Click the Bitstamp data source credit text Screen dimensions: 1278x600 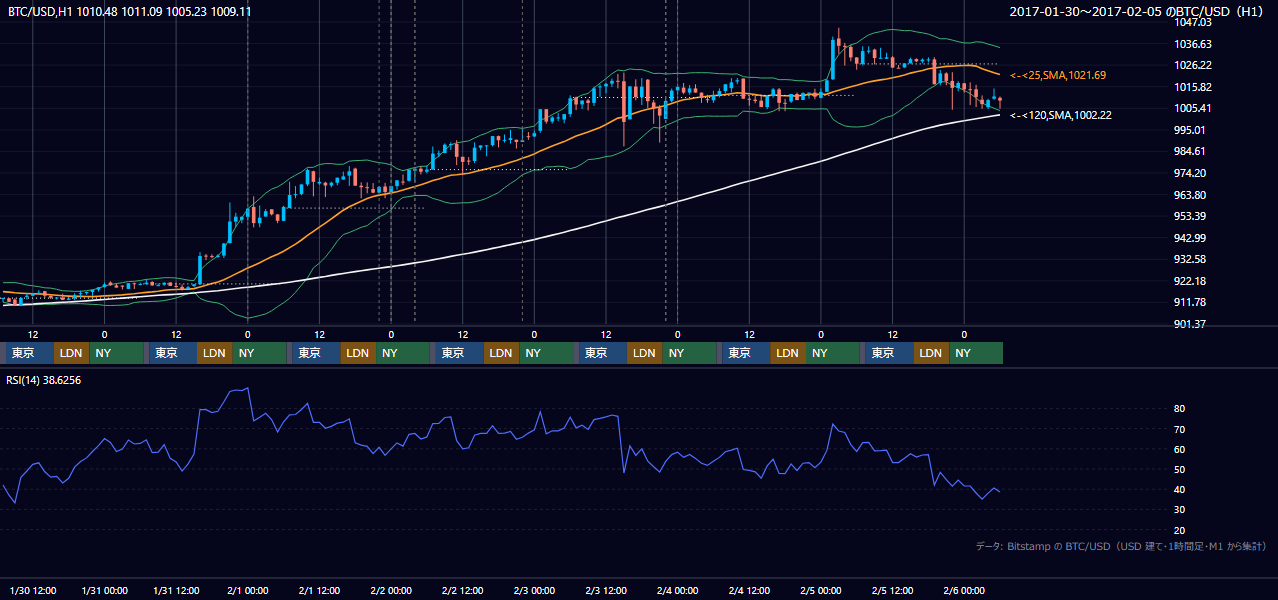coord(1121,546)
